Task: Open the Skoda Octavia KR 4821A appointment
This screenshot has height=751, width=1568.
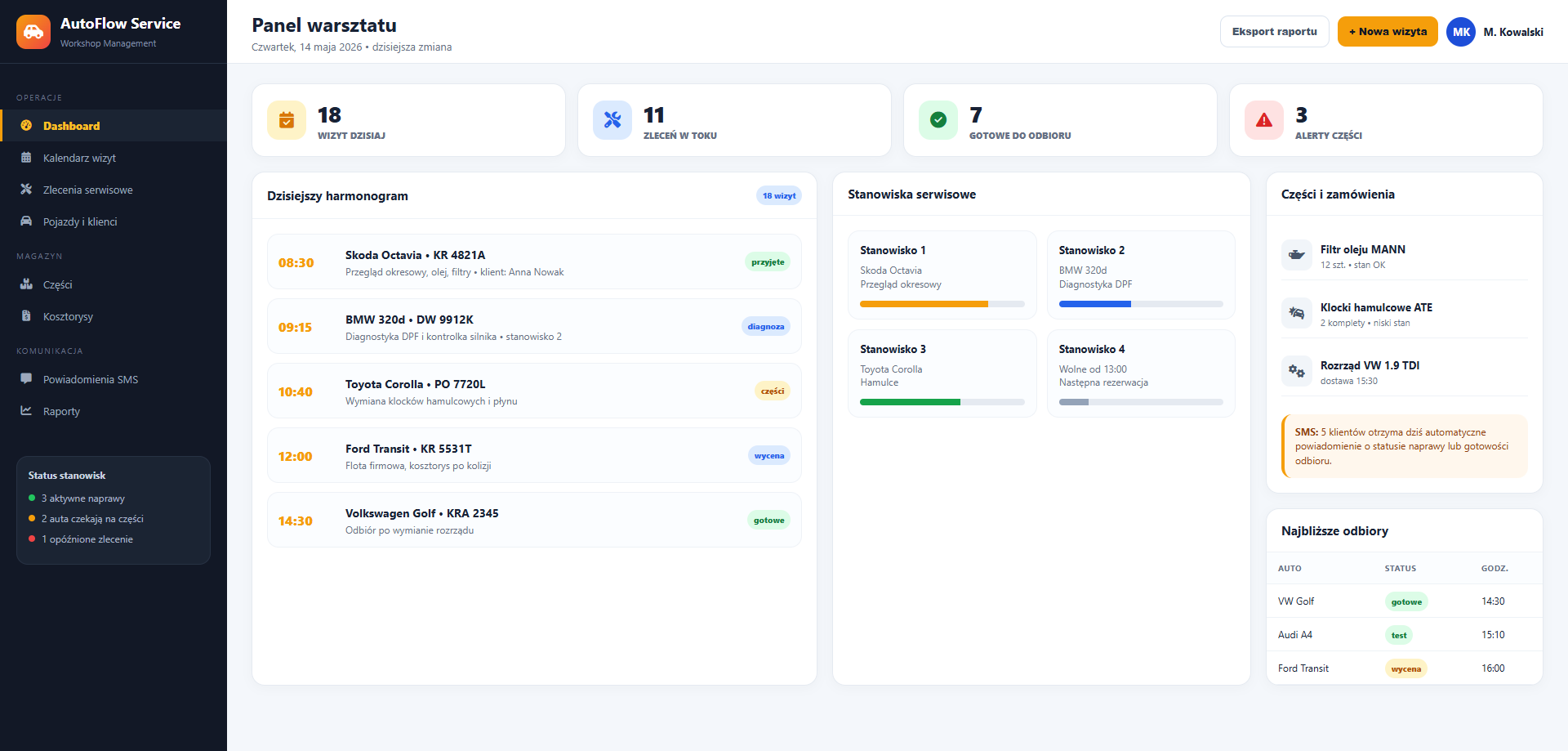Action: coord(534,262)
